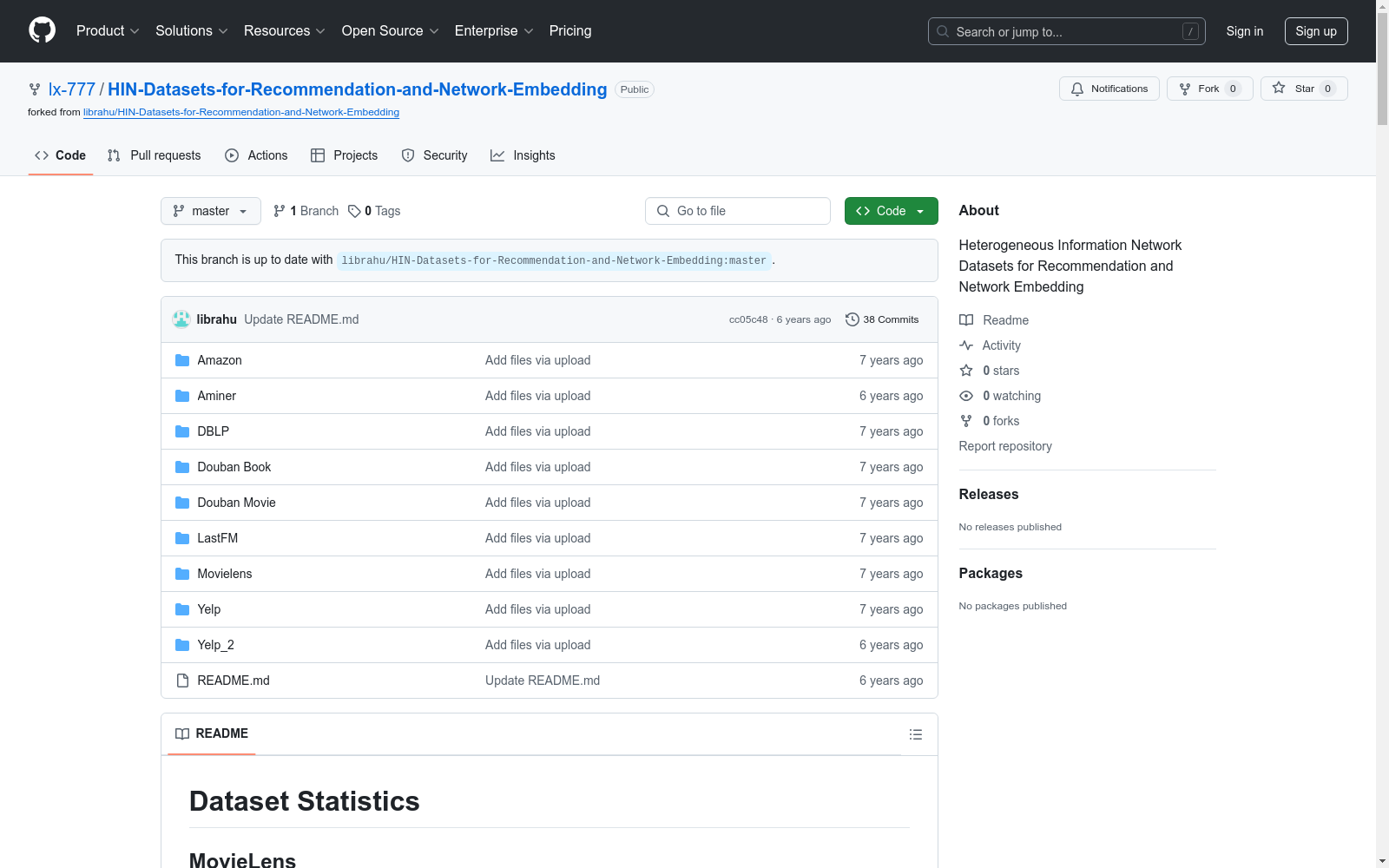This screenshot has width=1389, height=868.
Task: Open the green Code dropdown
Action: tap(891, 211)
